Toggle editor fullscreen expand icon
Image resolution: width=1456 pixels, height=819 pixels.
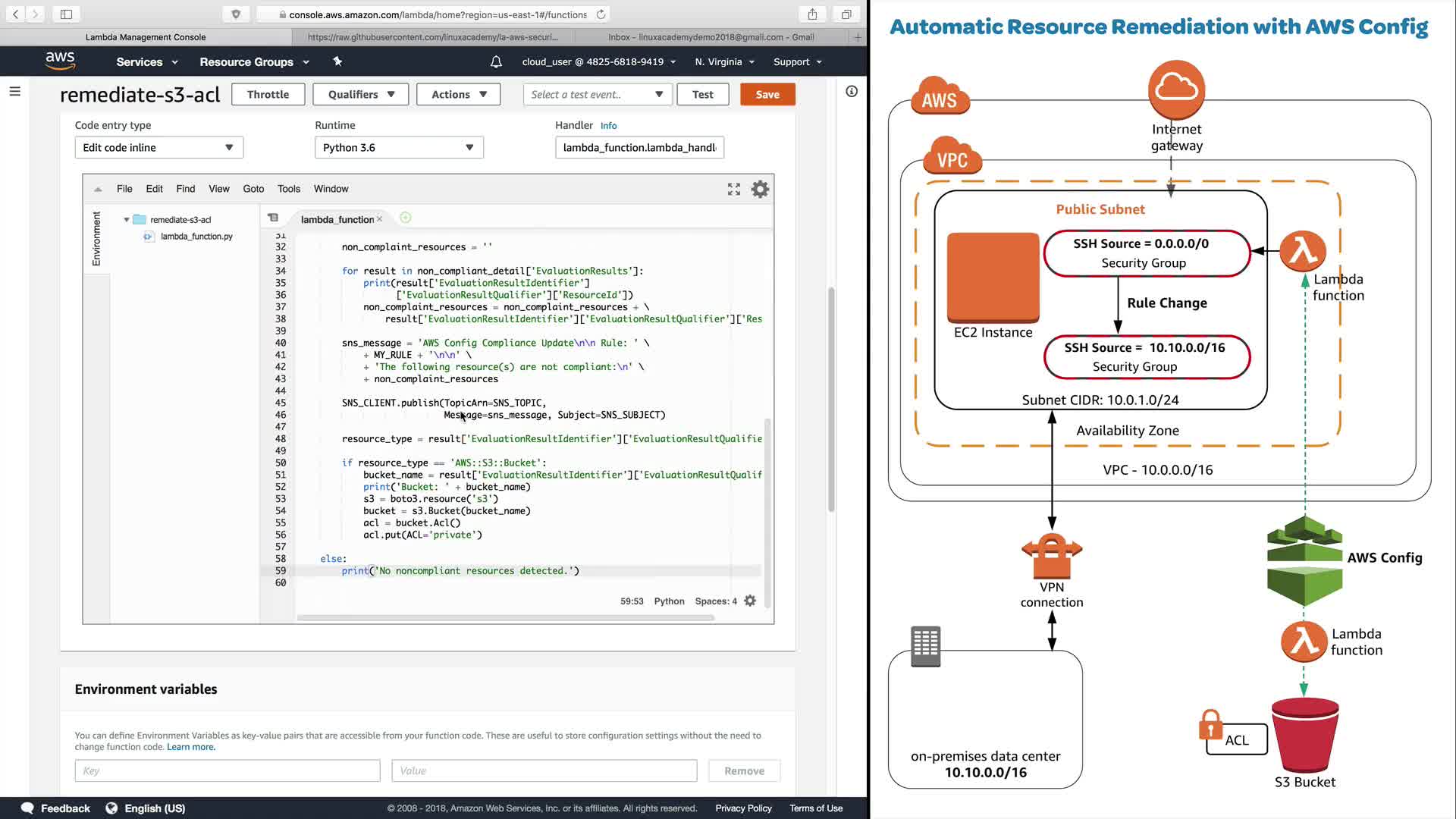point(733,190)
